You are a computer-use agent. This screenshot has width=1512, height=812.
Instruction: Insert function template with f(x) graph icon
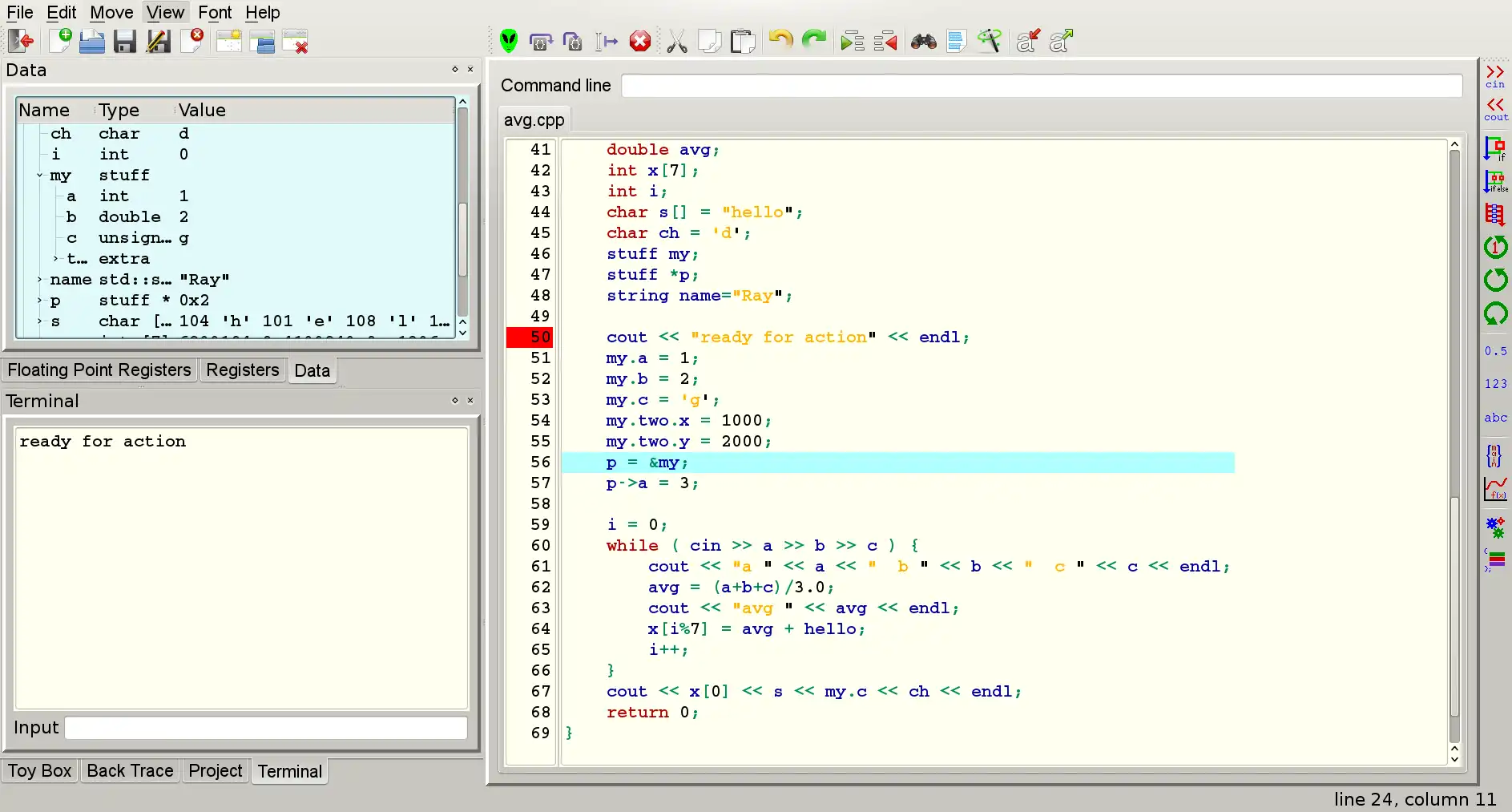point(1495,489)
